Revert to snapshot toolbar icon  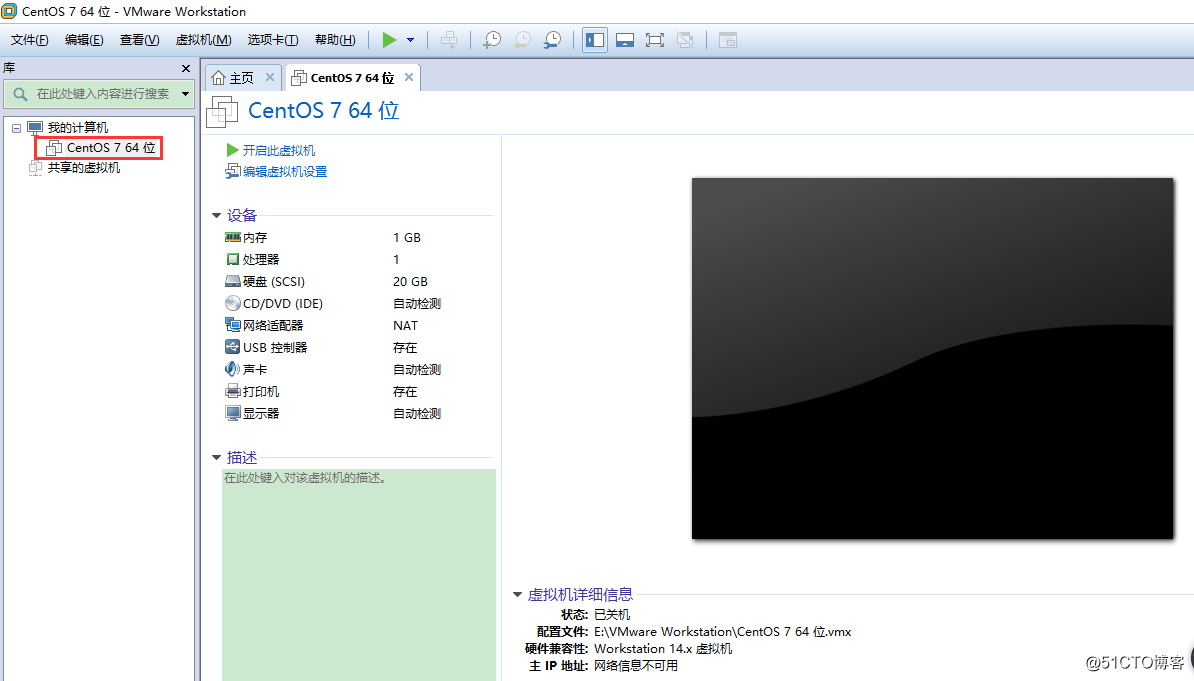coord(522,40)
